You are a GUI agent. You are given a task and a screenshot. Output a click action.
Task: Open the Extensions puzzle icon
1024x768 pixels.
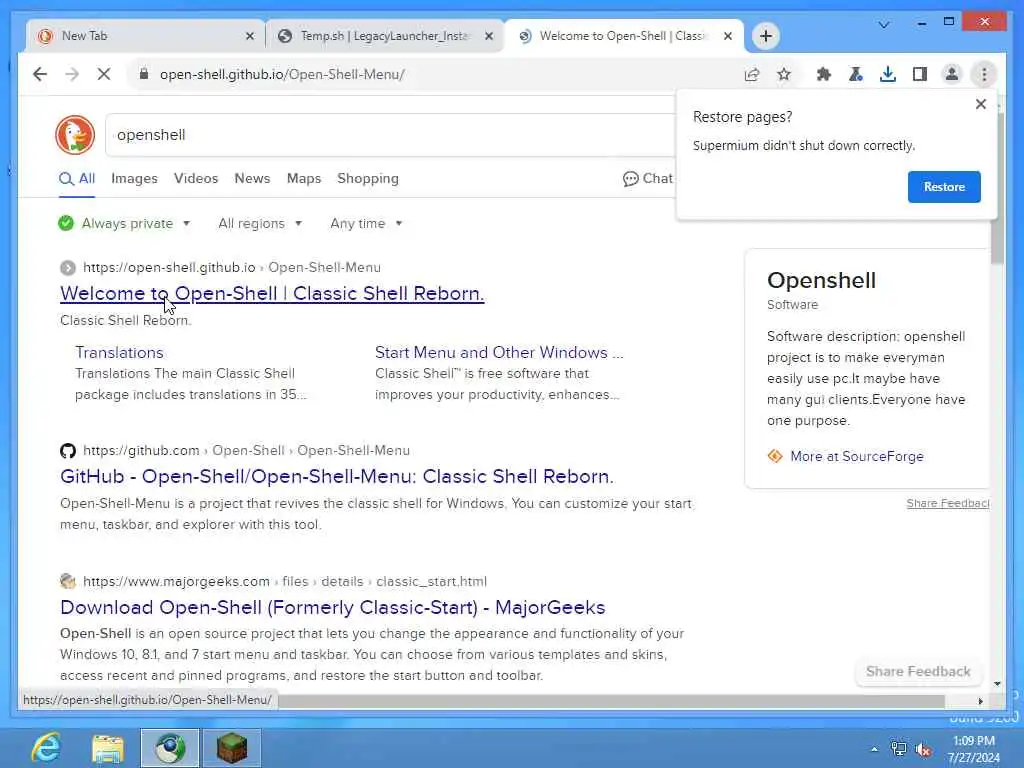coord(824,74)
